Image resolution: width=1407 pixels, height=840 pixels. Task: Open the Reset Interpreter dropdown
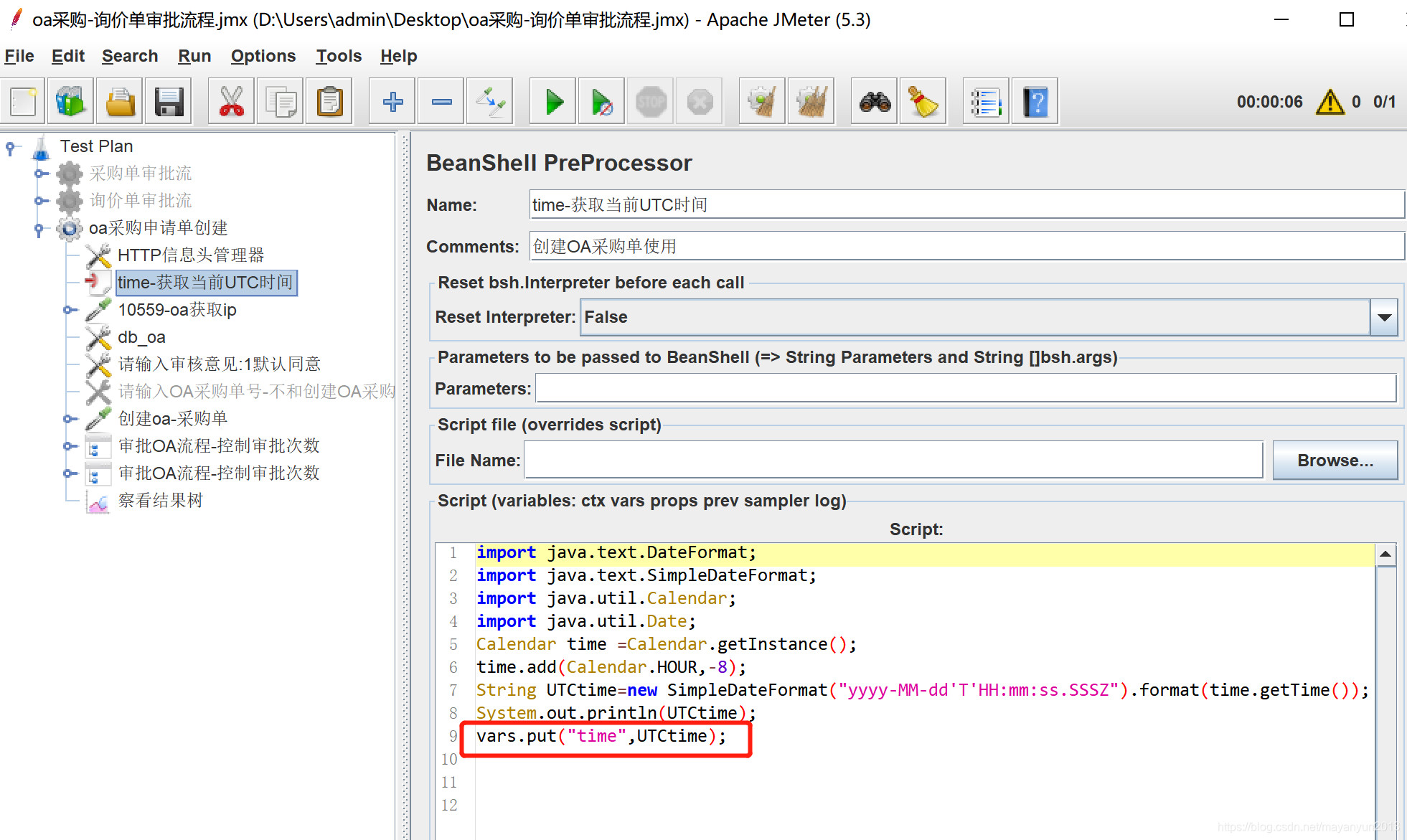[x=1384, y=317]
